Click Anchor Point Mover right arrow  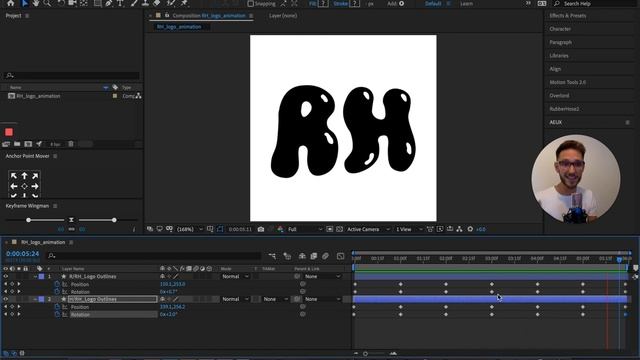(x=35, y=186)
